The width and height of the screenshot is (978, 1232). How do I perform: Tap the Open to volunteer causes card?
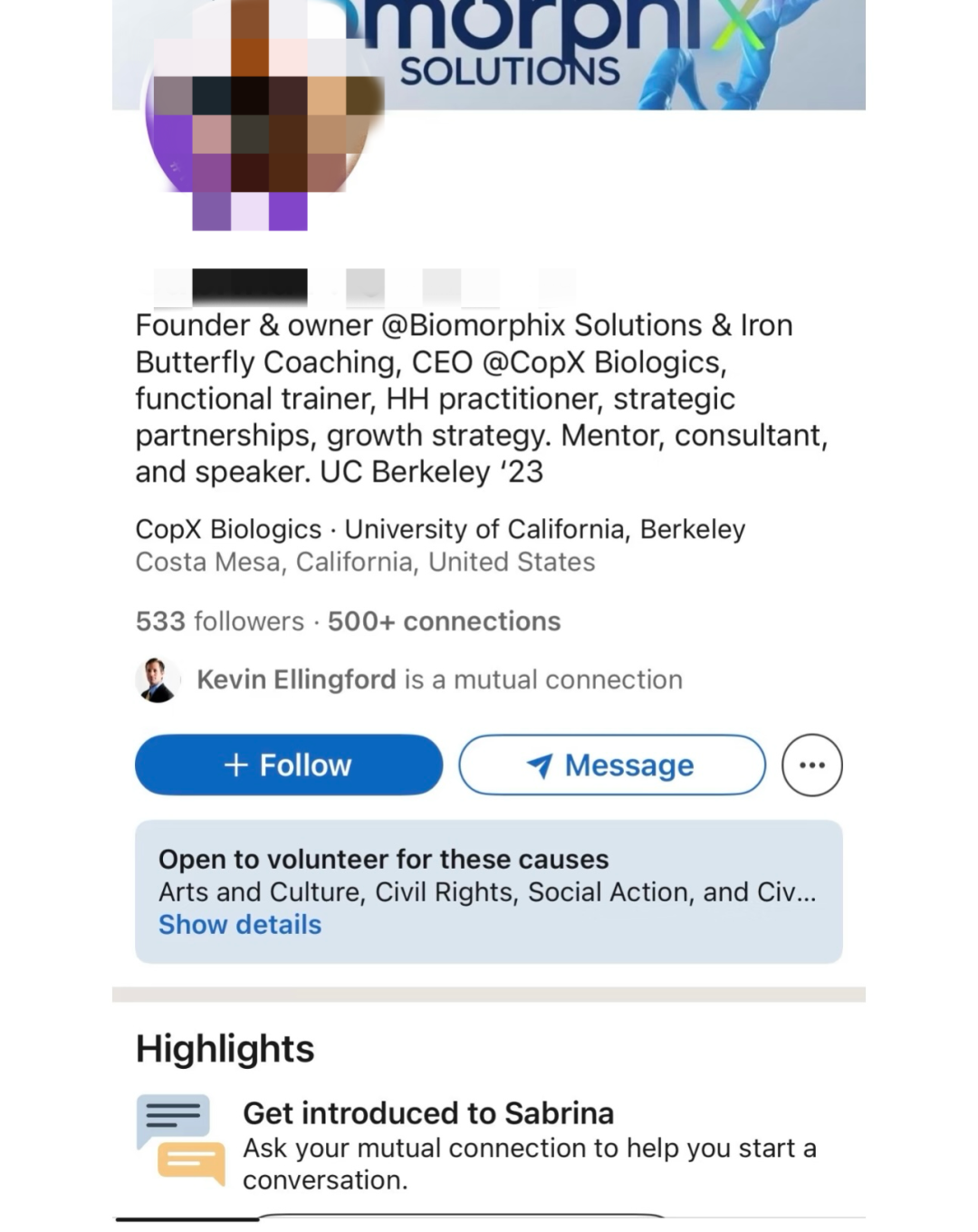(489, 891)
